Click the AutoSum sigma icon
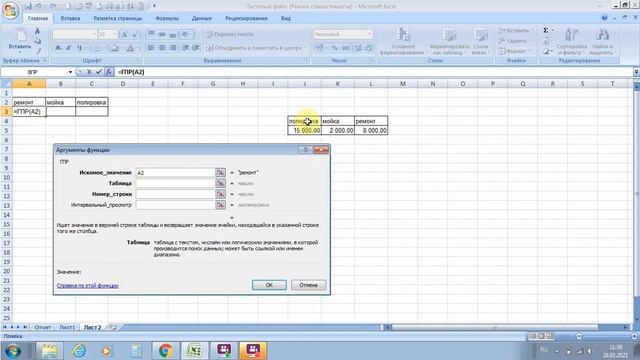 click(x=546, y=31)
